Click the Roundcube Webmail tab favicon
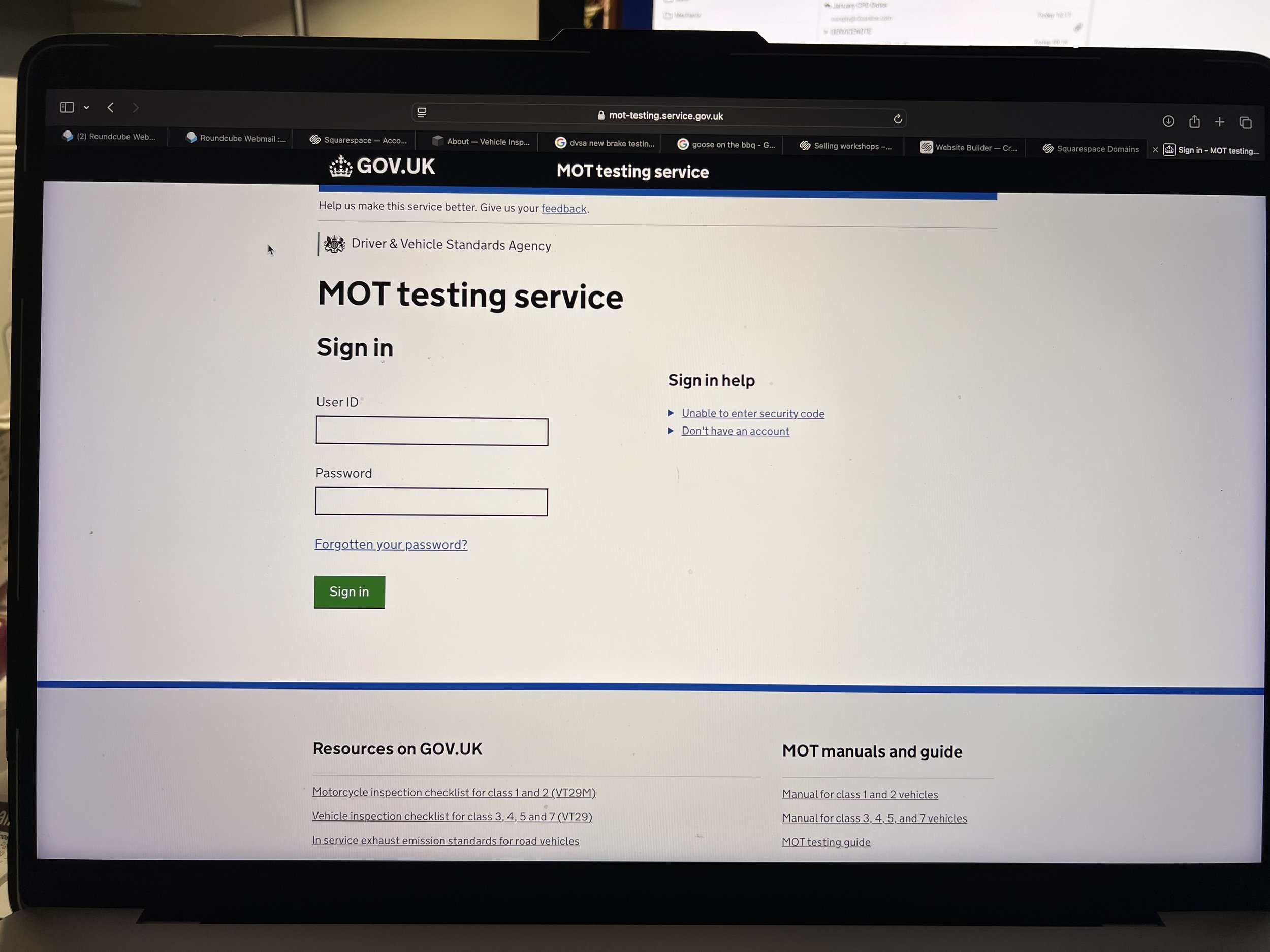 (x=191, y=137)
